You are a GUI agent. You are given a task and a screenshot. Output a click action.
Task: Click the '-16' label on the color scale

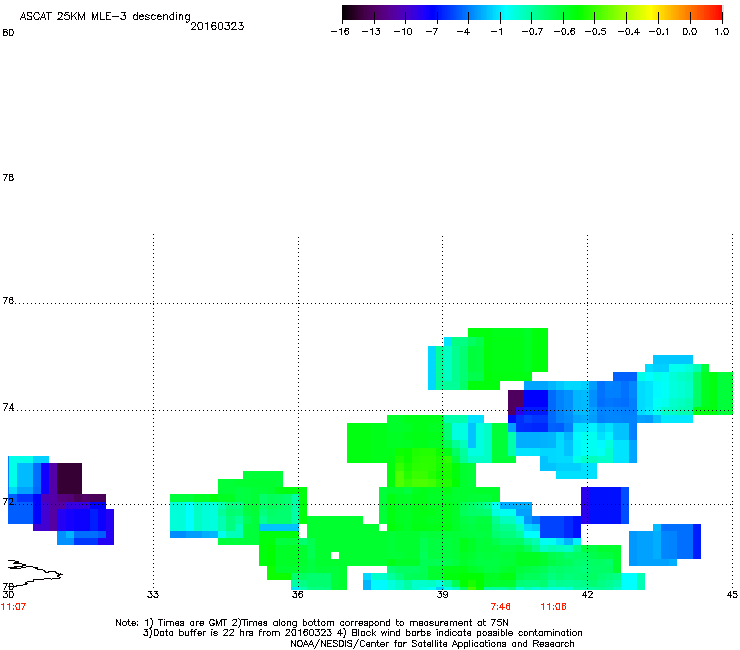pos(340,32)
